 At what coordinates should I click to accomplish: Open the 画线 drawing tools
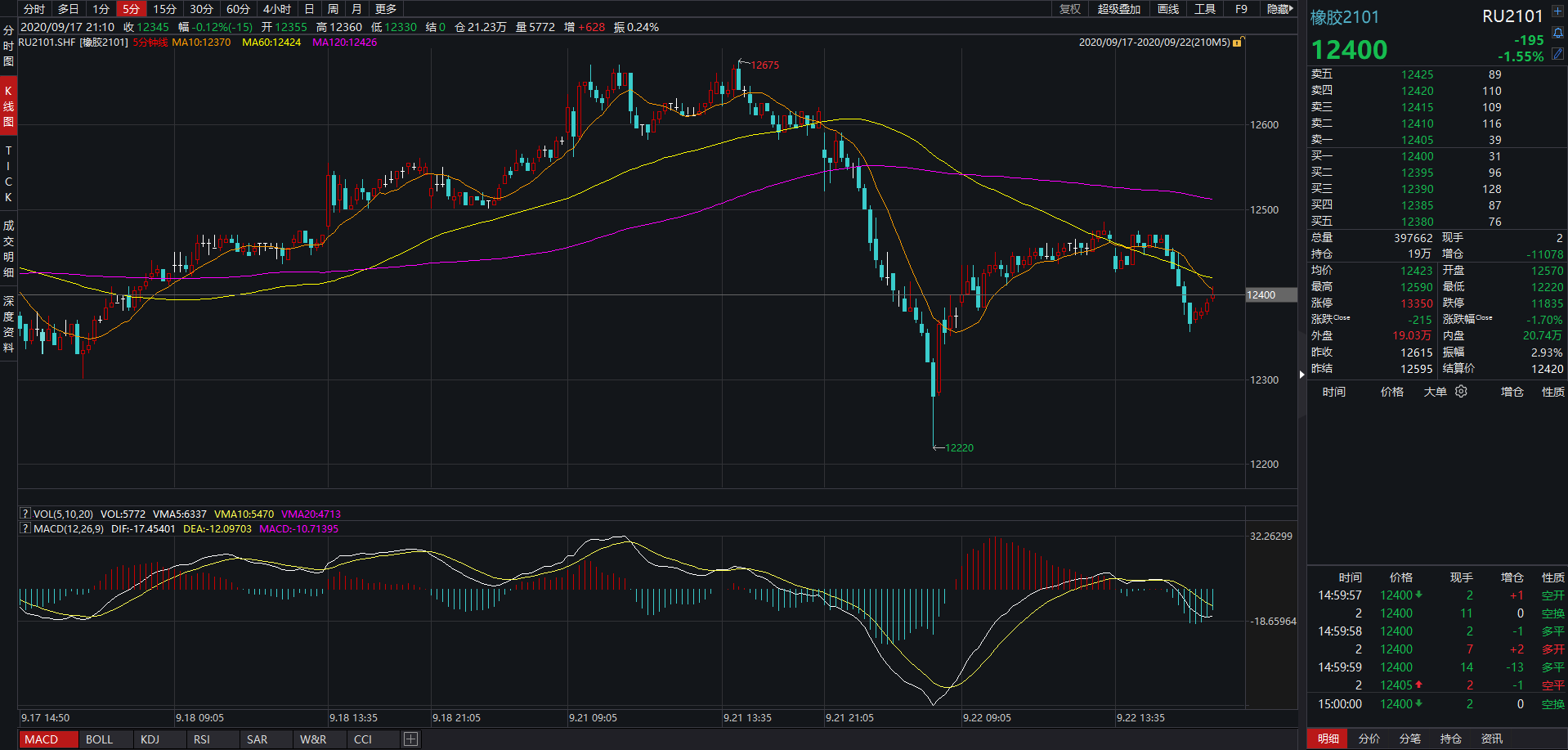[x=1168, y=9]
